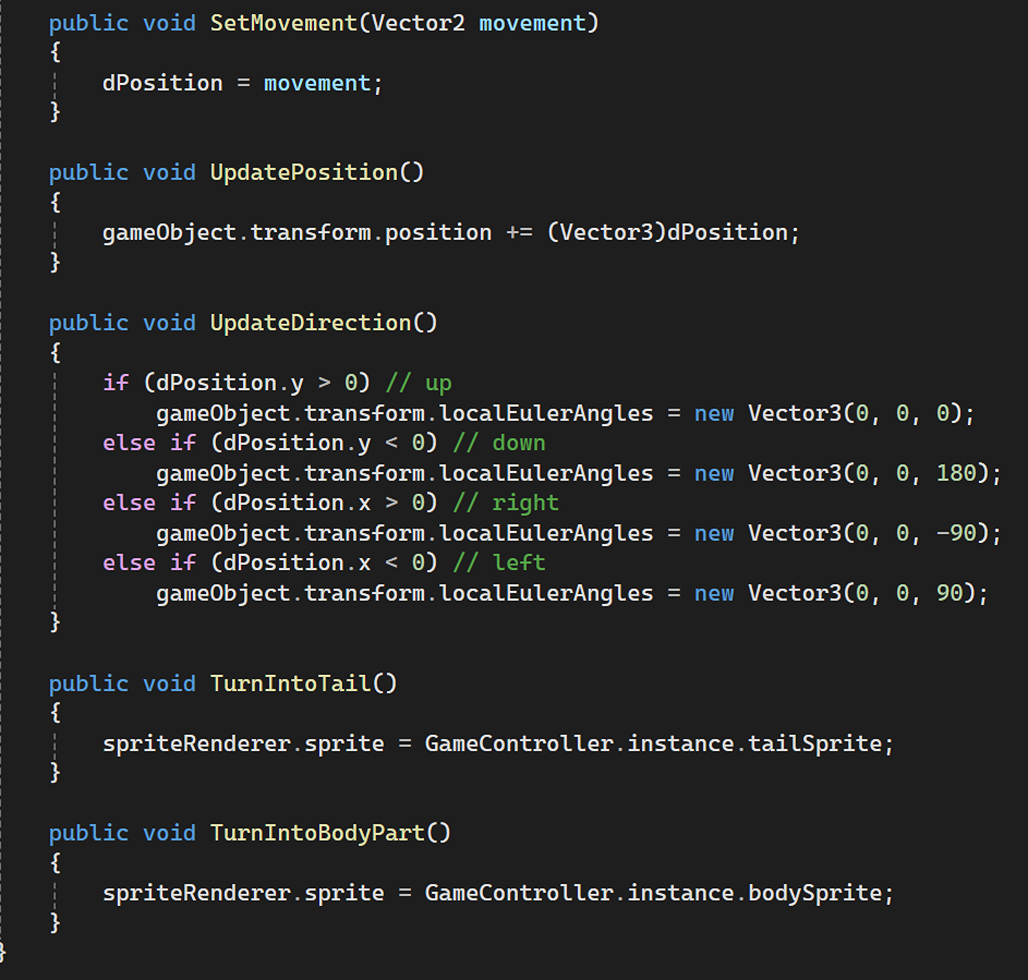Click the movement value in dPosition assignment
This screenshot has width=1028, height=980.
click(x=317, y=83)
